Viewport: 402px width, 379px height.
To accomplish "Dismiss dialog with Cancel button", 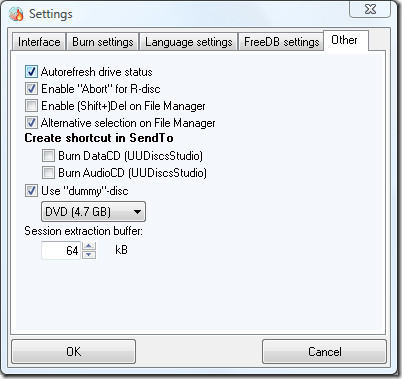I will (325, 352).
